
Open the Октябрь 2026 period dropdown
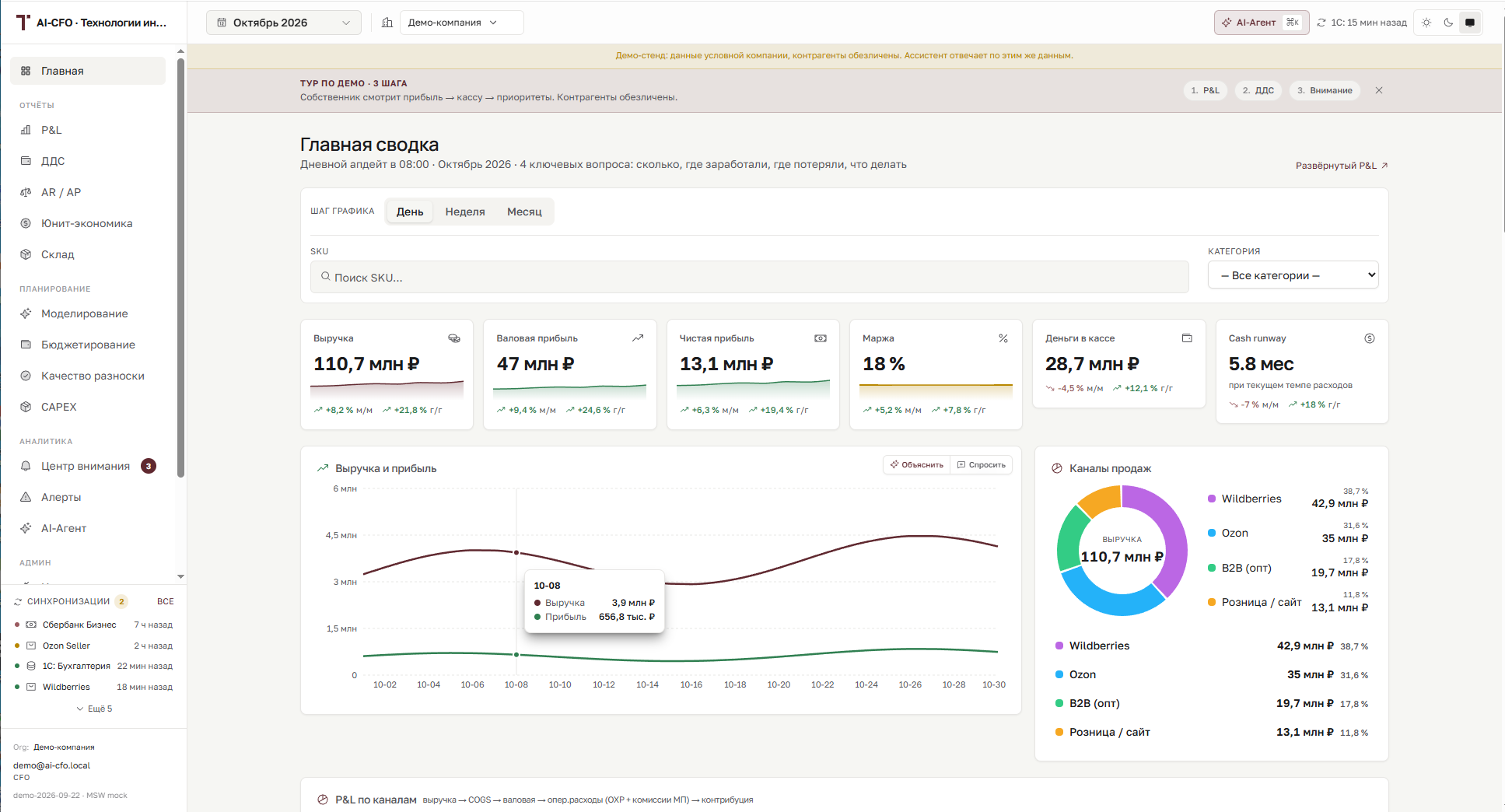284,23
